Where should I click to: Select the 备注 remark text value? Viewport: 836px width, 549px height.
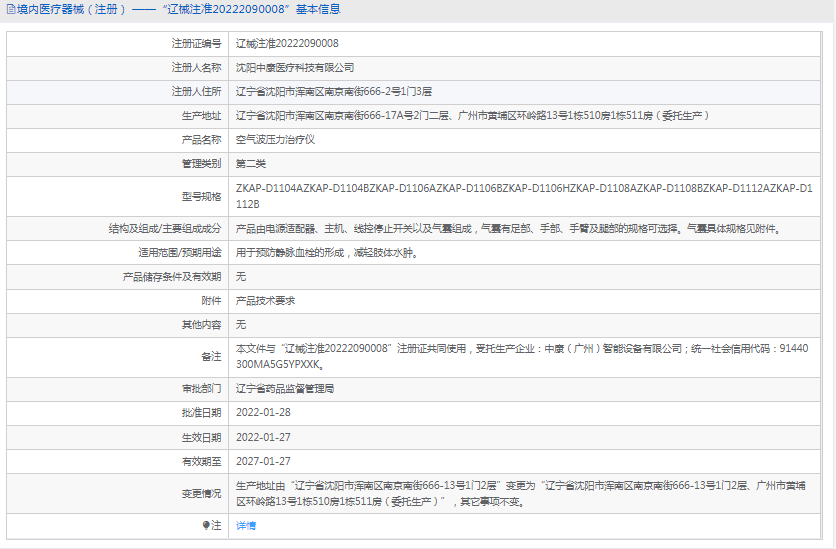(x=522, y=357)
